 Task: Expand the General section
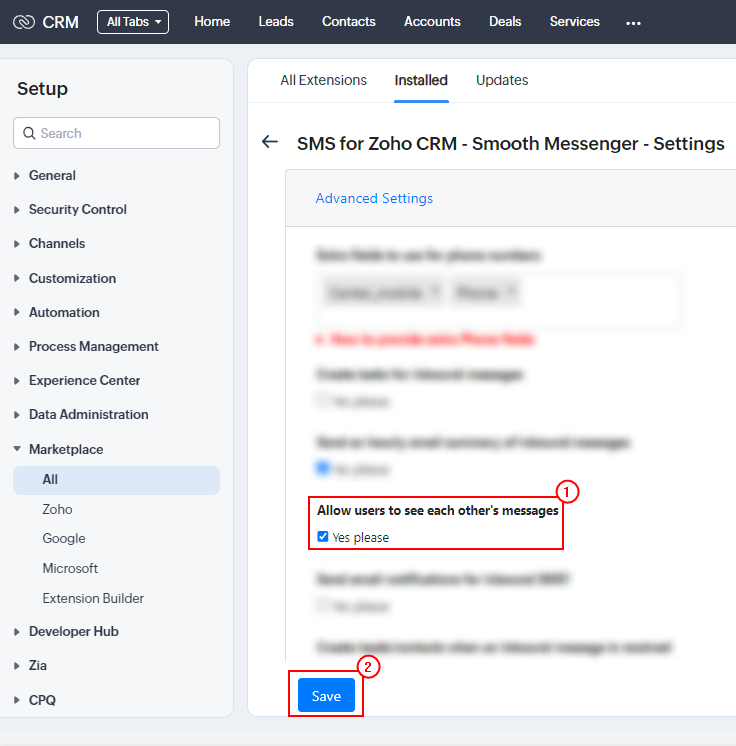52,176
